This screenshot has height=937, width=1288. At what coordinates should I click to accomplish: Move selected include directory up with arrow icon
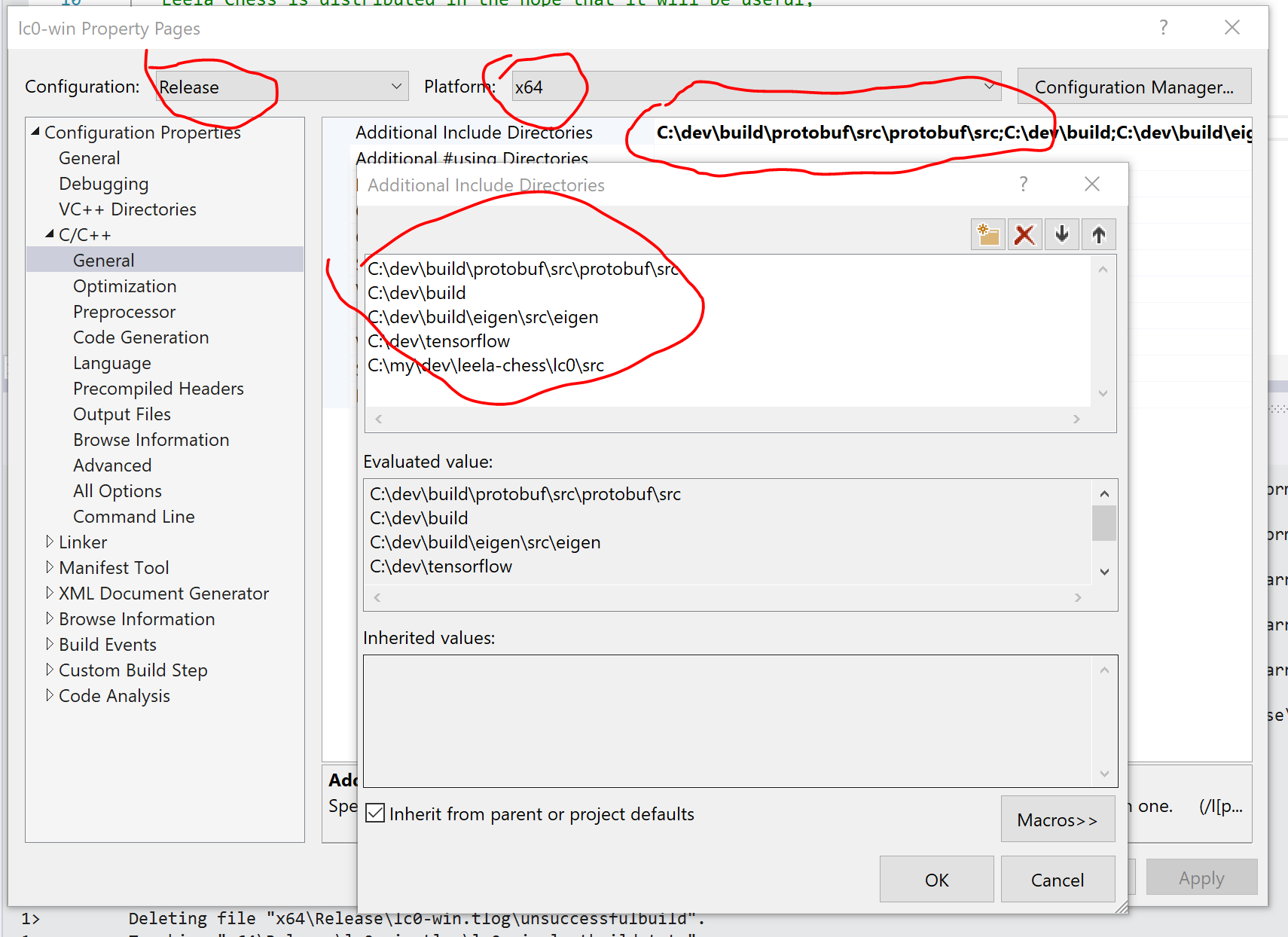pos(1099,234)
